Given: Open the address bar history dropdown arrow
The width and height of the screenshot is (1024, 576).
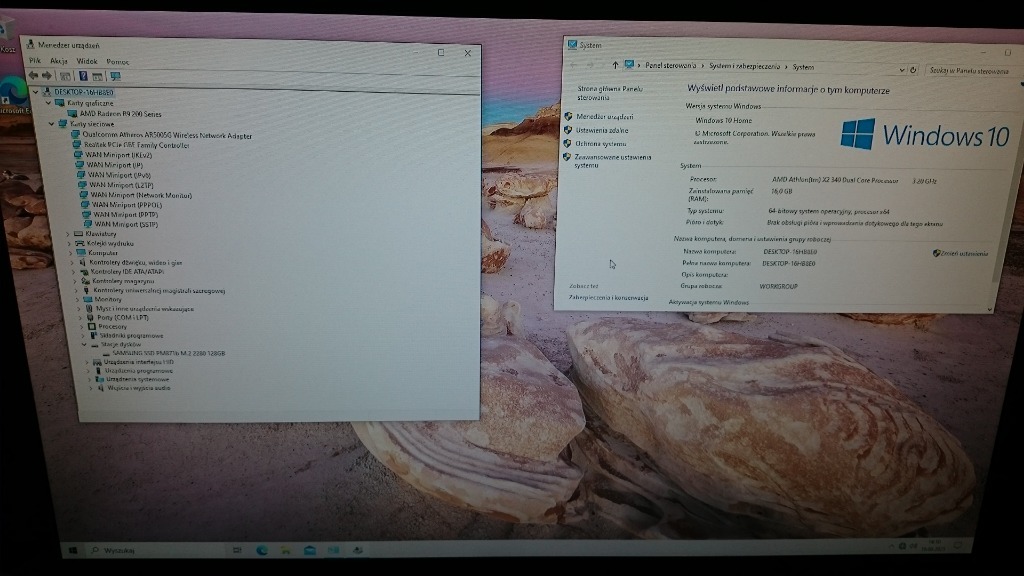Looking at the screenshot, I should [x=901, y=70].
